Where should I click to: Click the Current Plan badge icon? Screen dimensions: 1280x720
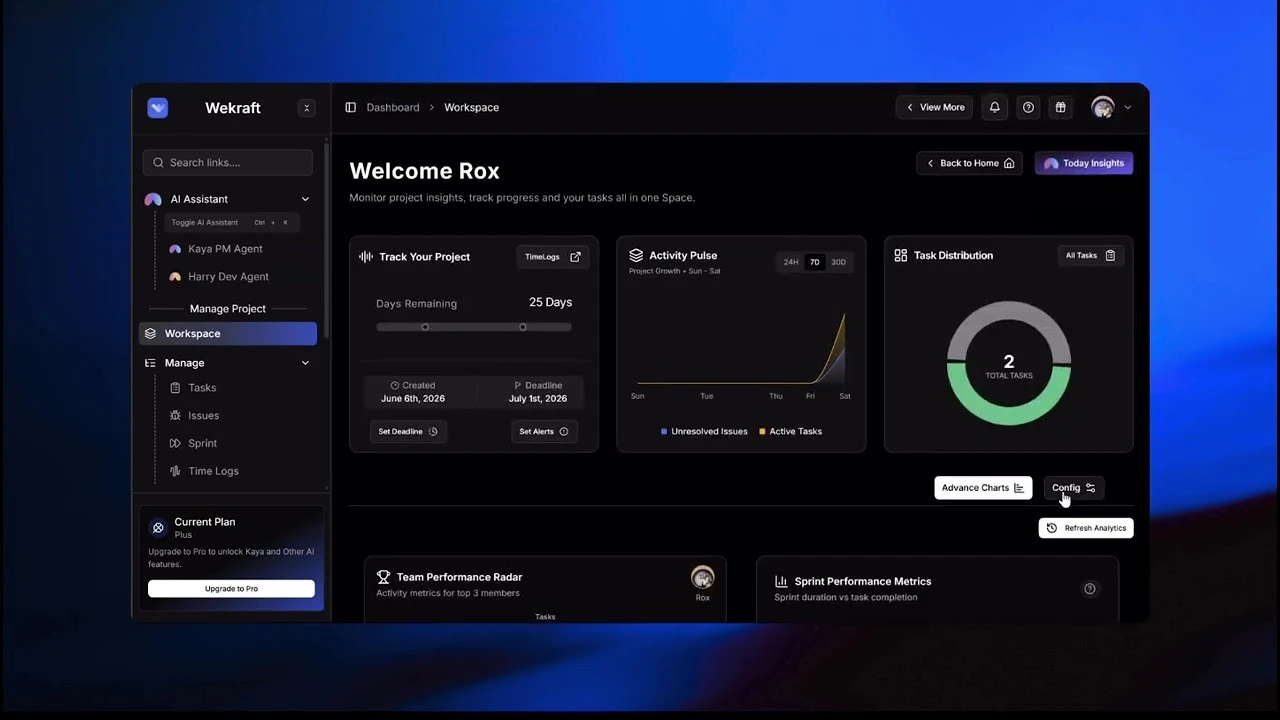point(158,528)
